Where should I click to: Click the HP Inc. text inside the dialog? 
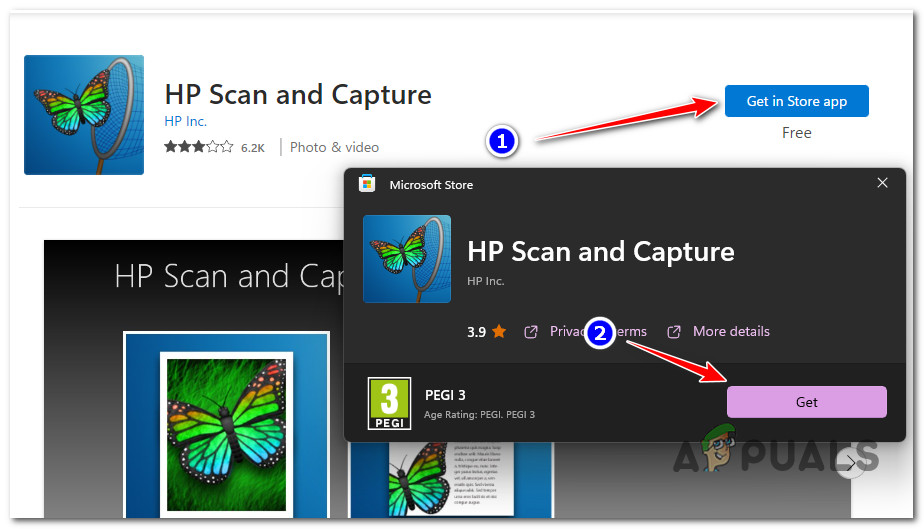[486, 281]
